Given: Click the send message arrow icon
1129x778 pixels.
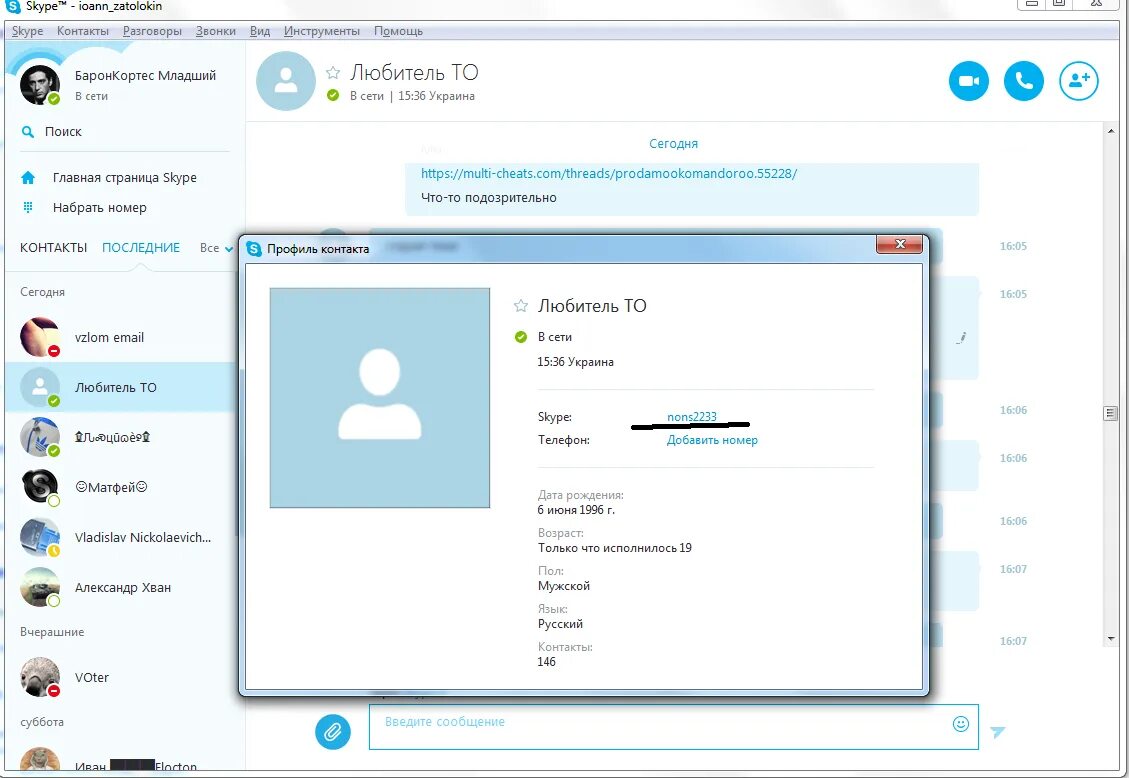Looking at the screenshot, I should pyautogui.click(x=997, y=732).
